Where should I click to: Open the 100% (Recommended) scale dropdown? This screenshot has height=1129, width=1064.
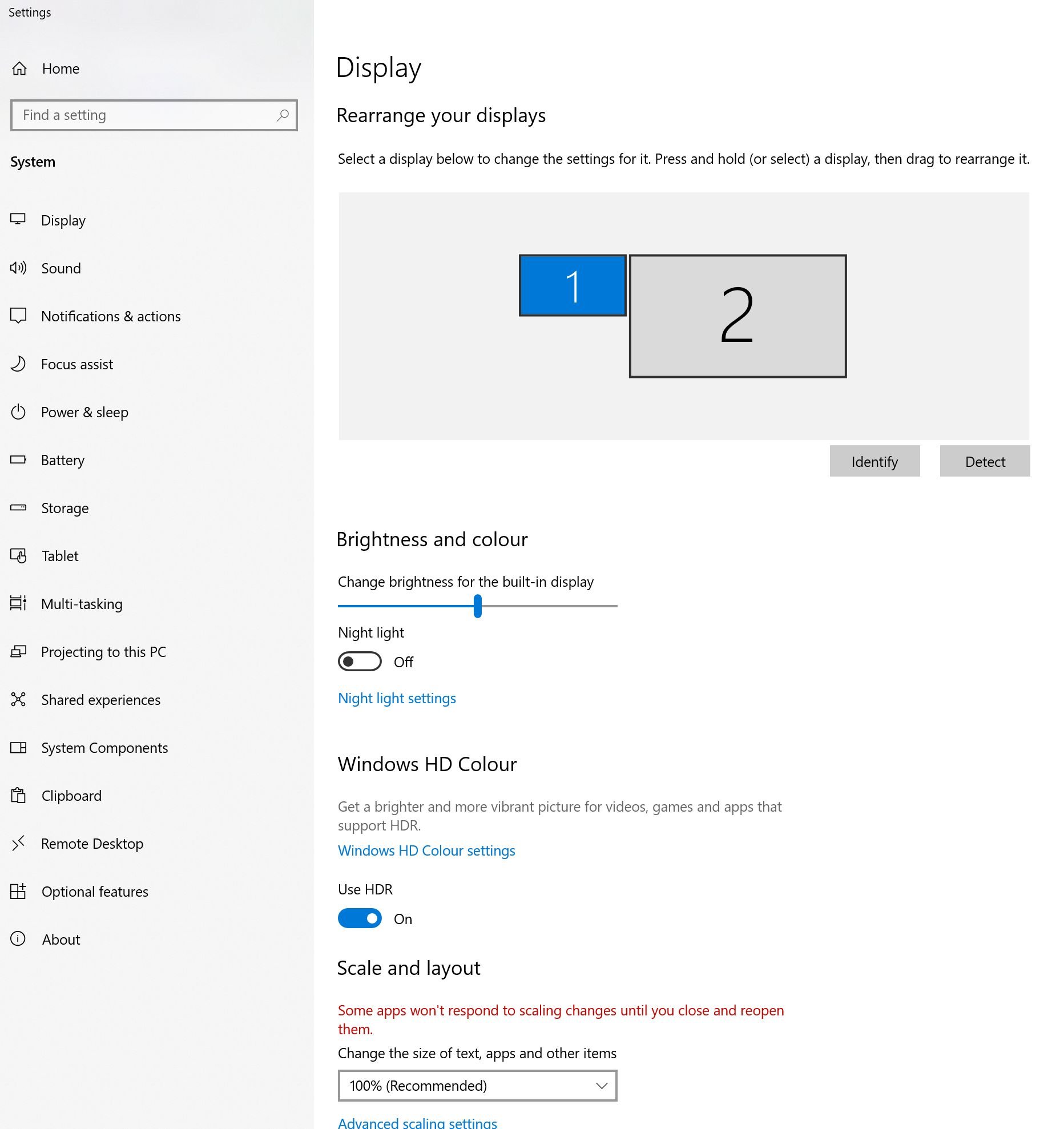point(477,1086)
